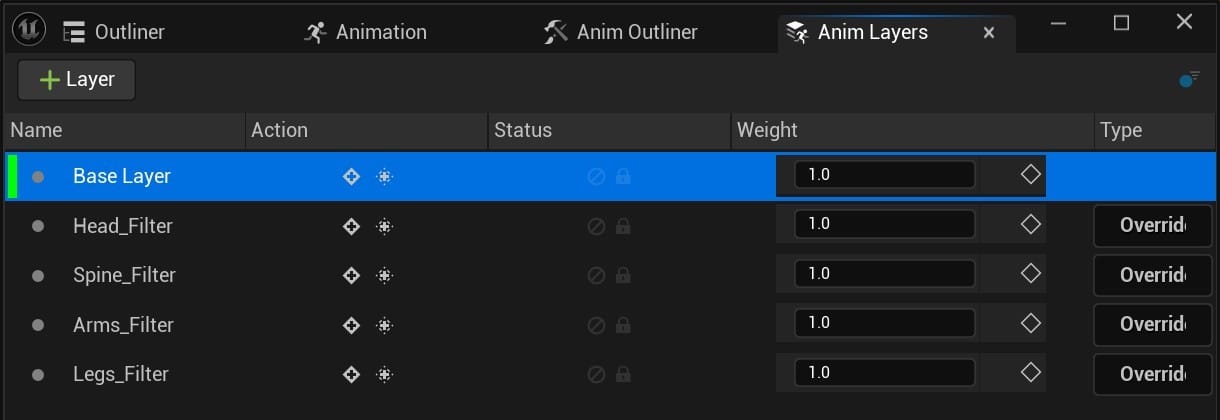Click the weight keyframe diamond on Legs_Filter row
The height and width of the screenshot is (420, 1220).
click(x=1030, y=373)
